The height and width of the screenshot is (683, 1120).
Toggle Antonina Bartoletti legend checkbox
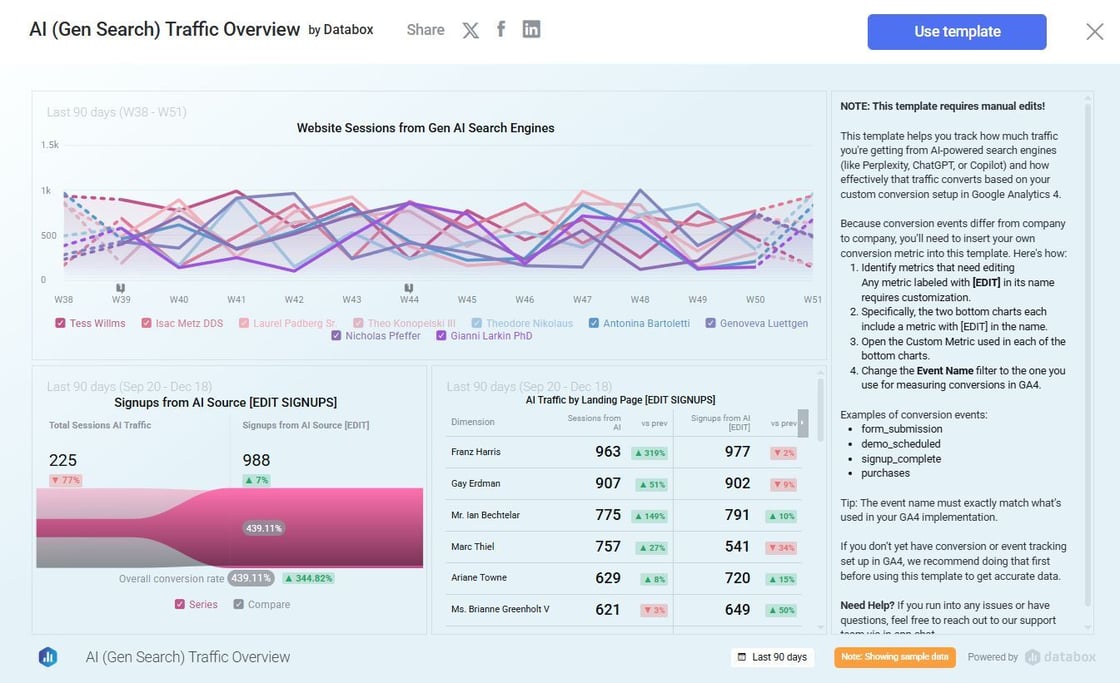[594, 323]
